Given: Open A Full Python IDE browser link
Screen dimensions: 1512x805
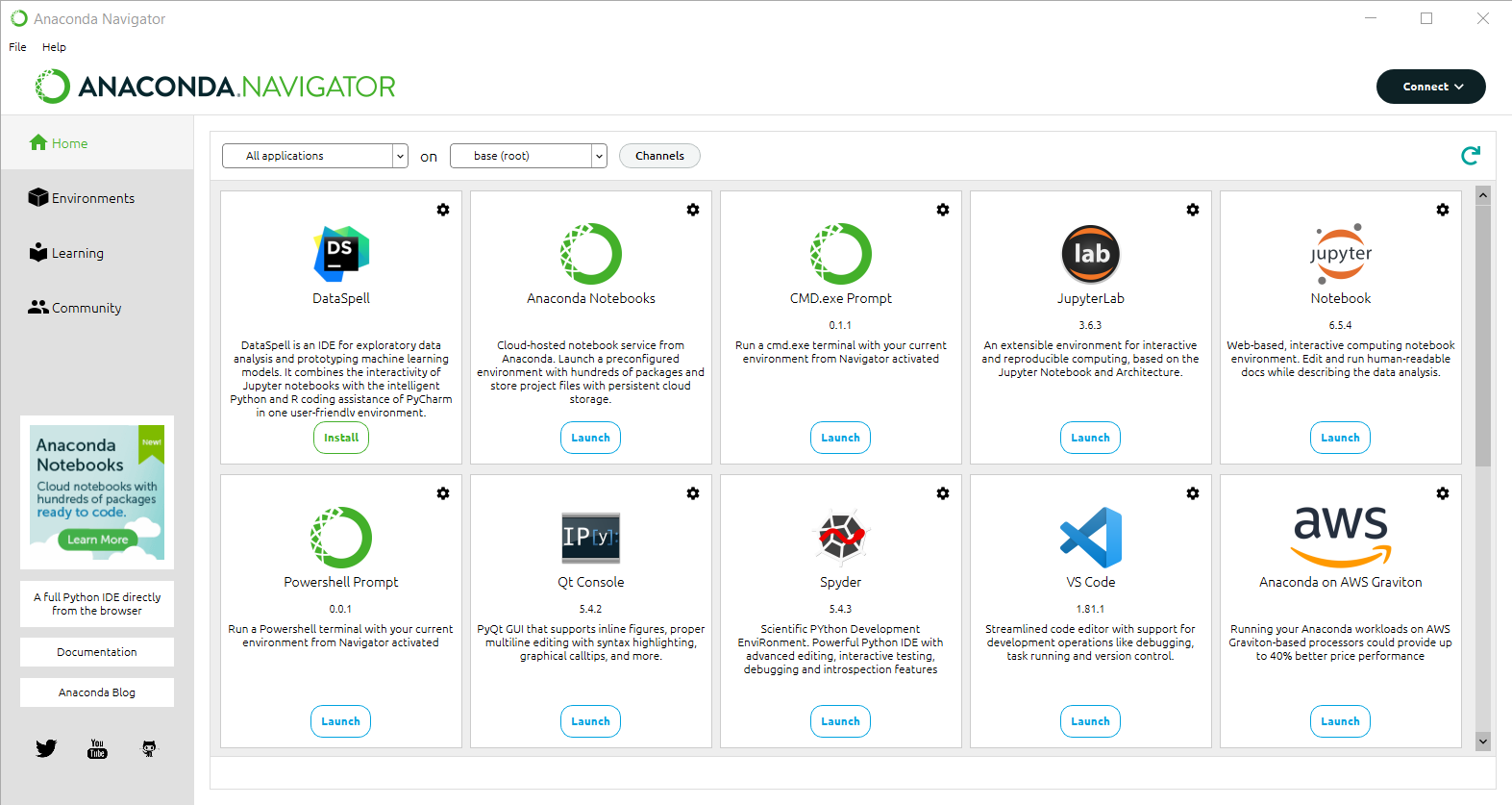Looking at the screenshot, I should (97, 604).
